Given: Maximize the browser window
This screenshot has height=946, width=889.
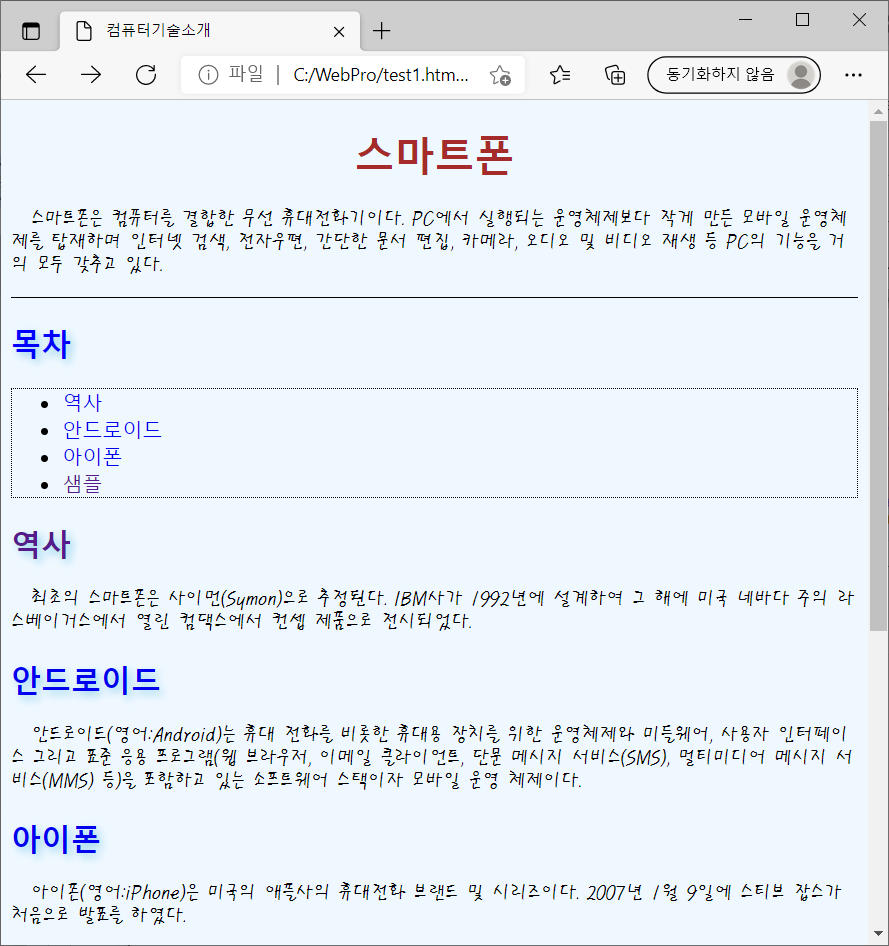Looking at the screenshot, I should click(802, 20).
